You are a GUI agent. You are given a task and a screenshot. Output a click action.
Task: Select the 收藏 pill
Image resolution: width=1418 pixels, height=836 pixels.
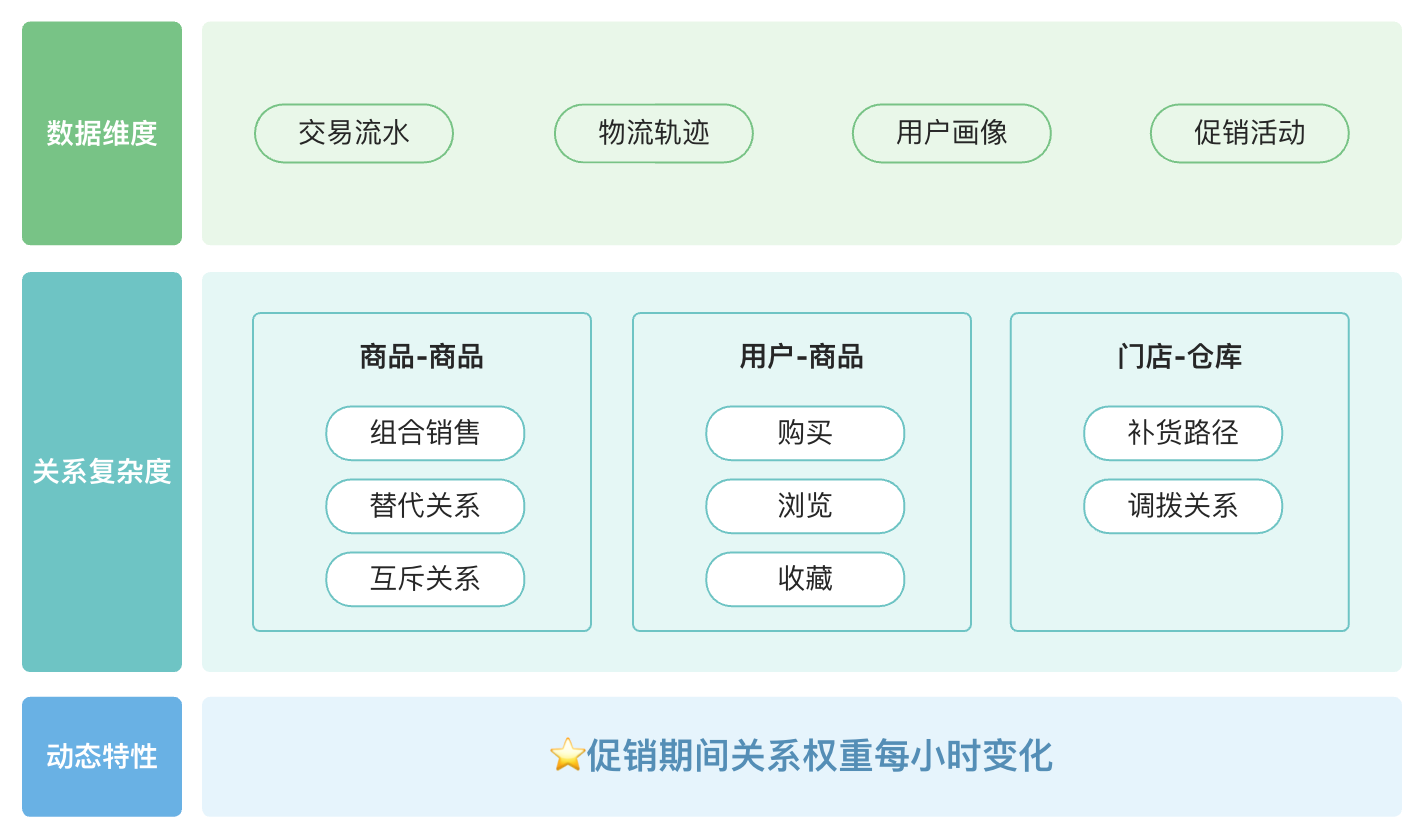[805, 579]
